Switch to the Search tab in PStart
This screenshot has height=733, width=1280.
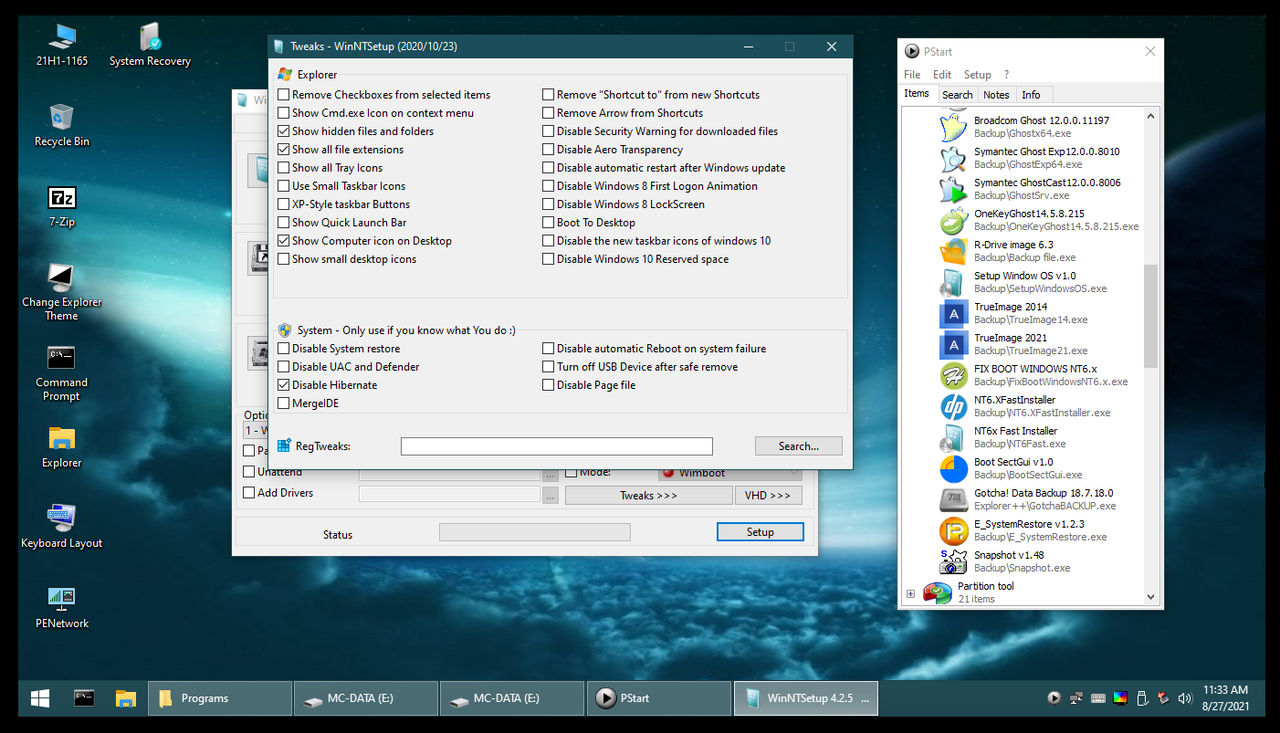point(957,95)
